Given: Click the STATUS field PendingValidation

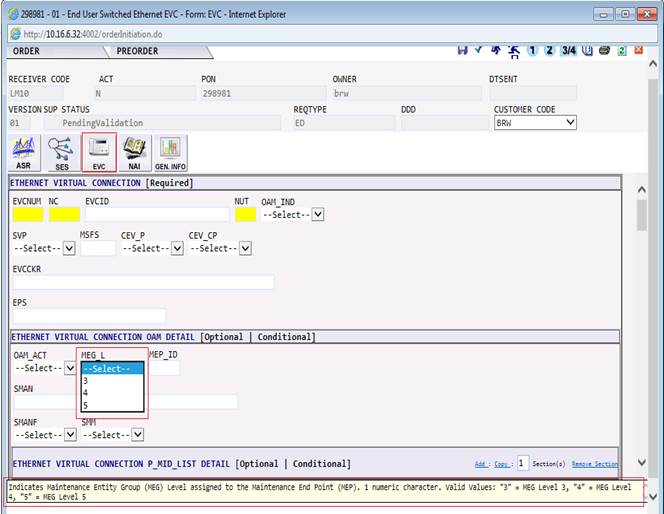Looking at the screenshot, I should tap(162, 123).
